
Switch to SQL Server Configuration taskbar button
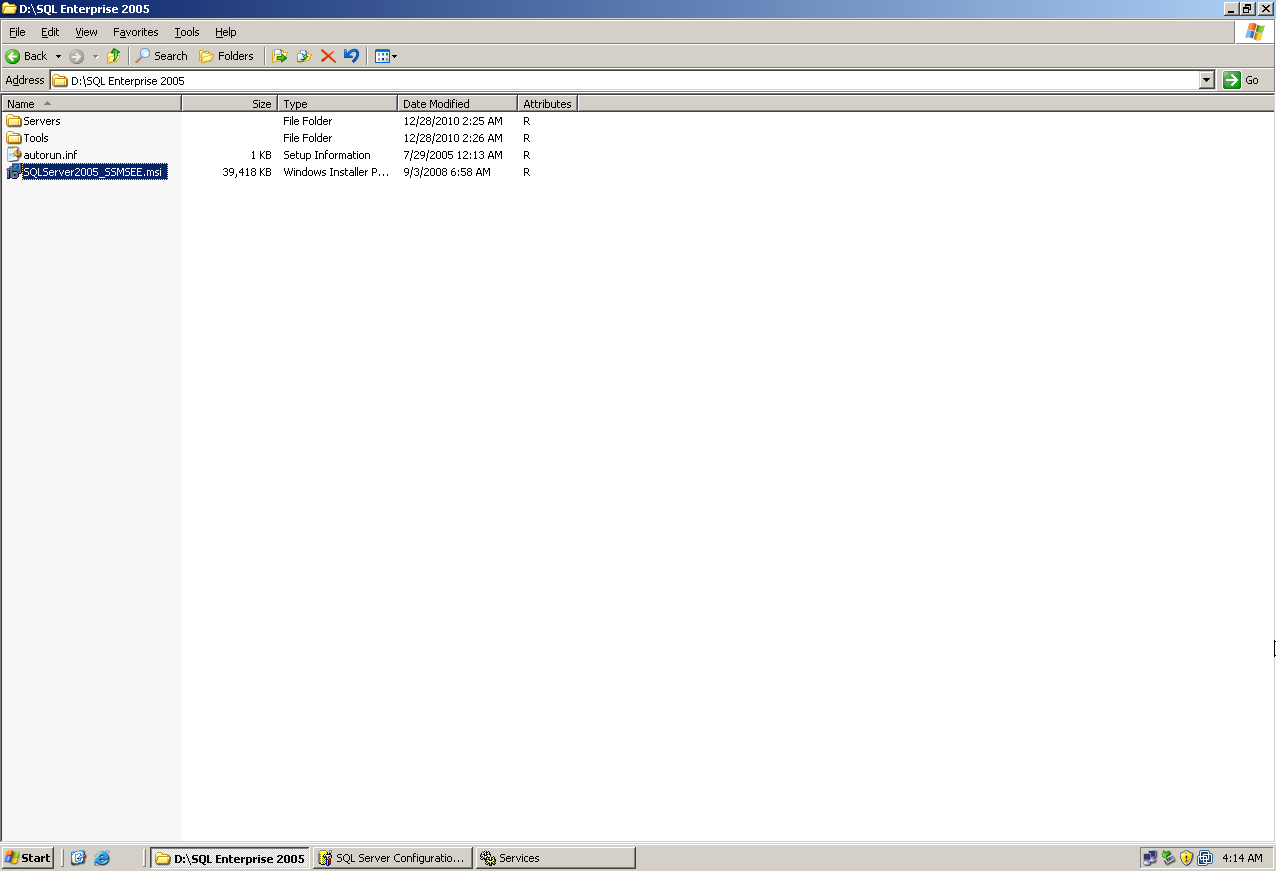[392, 858]
